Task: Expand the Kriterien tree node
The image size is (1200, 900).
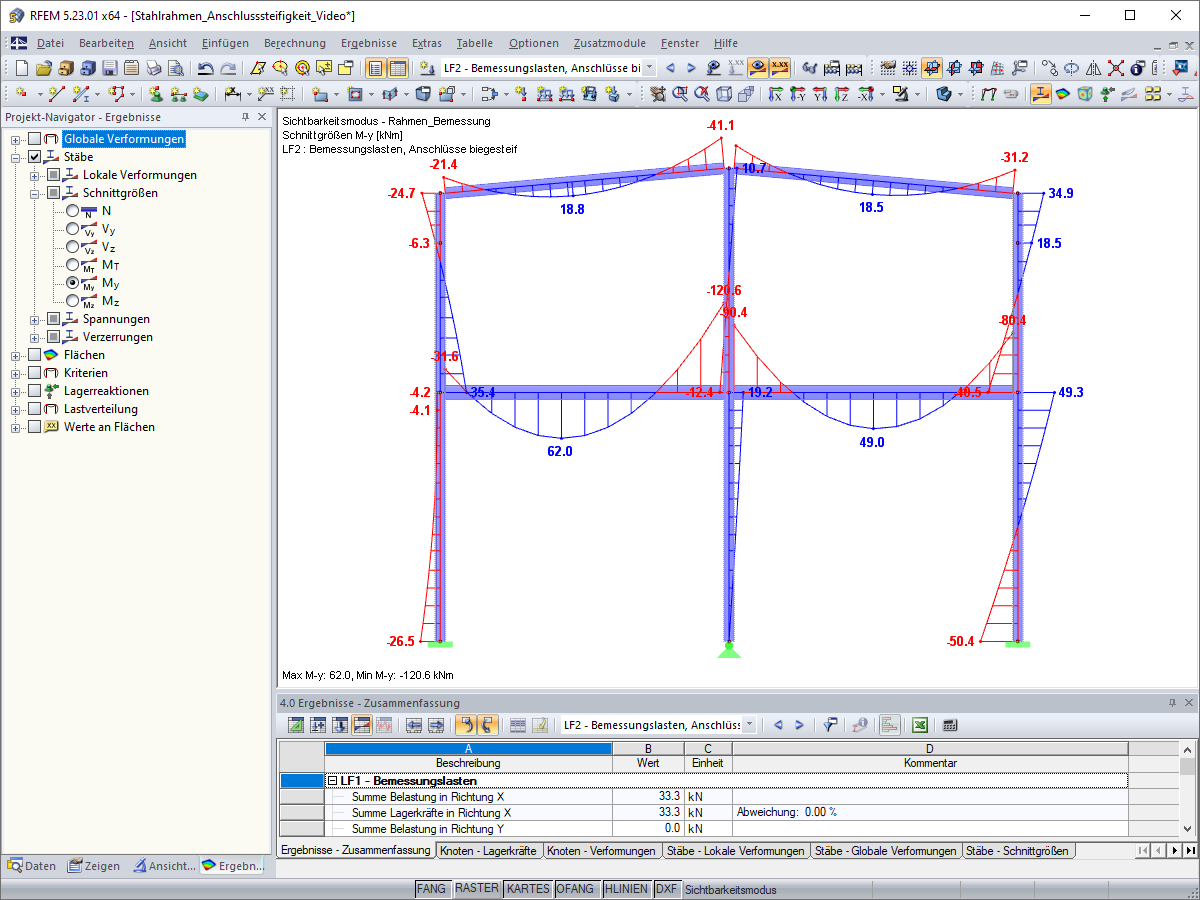Action: click(16, 373)
